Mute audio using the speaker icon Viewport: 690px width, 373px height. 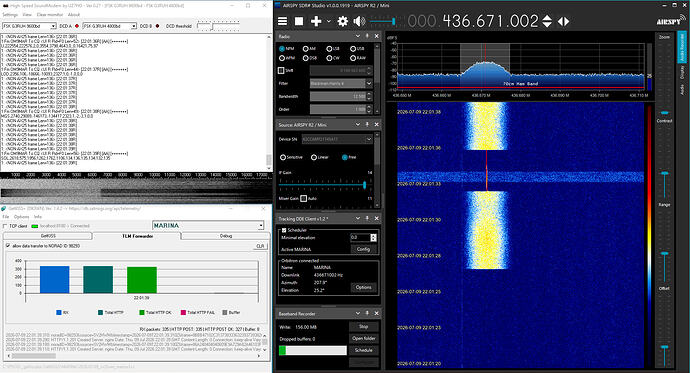(x=359, y=21)
